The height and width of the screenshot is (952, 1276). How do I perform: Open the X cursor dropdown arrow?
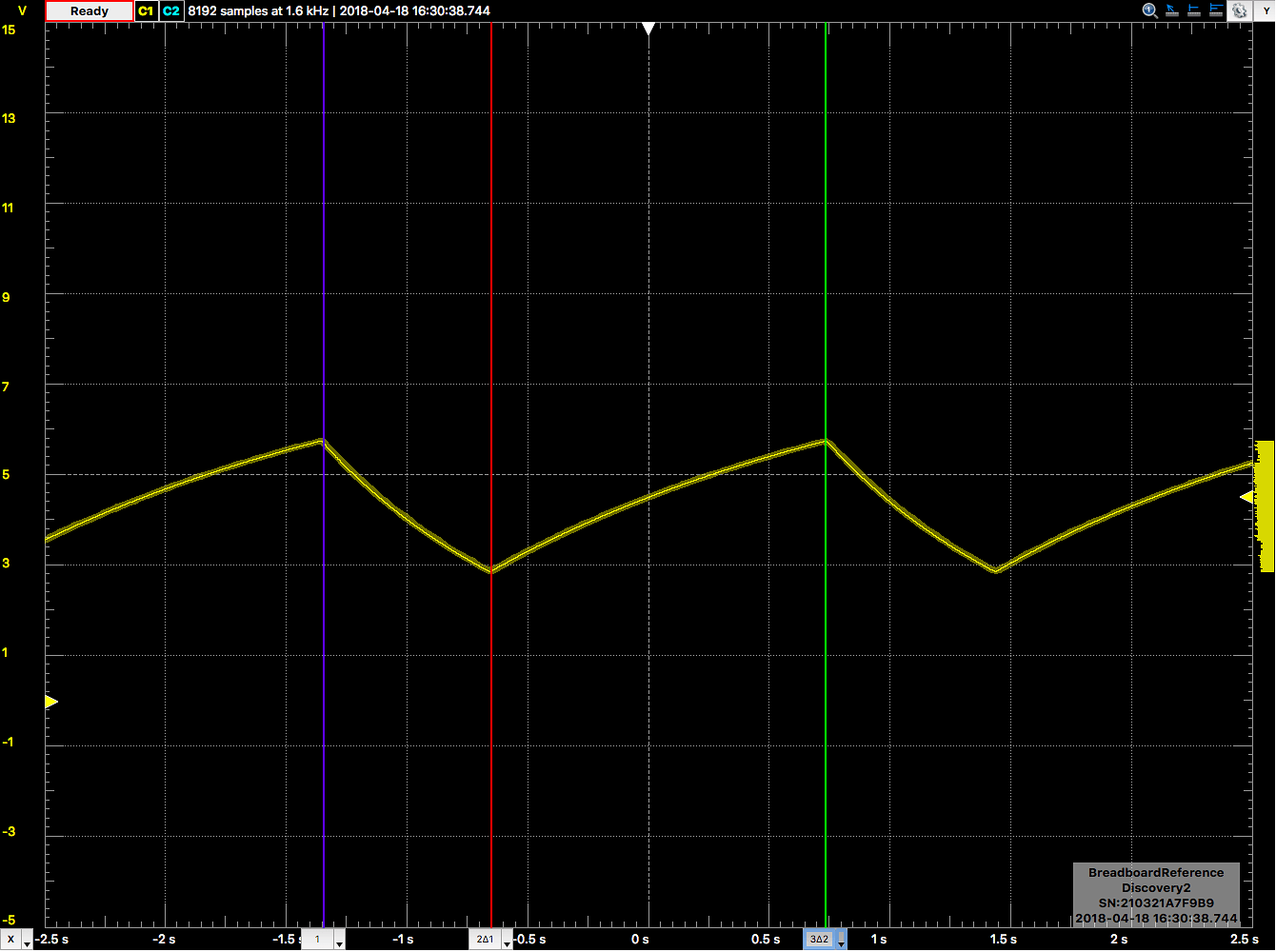coord(27,941)
